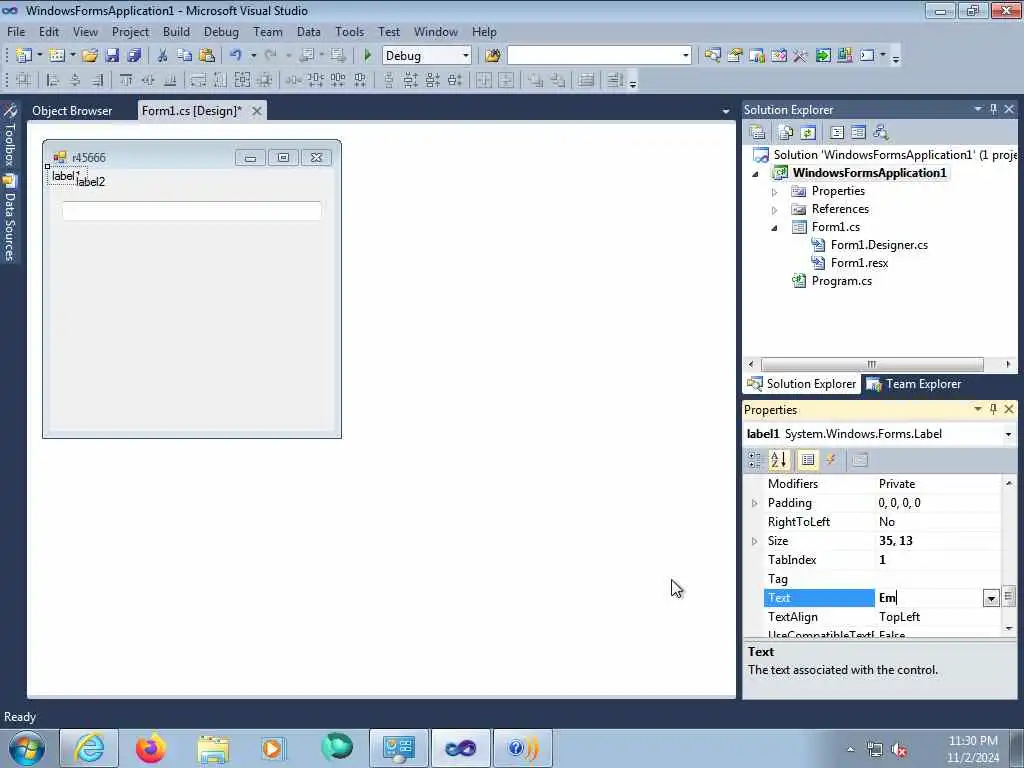Screen dimensions: 1024x768
Task: Expand the Size property
Action: click(x=754, y=541)
